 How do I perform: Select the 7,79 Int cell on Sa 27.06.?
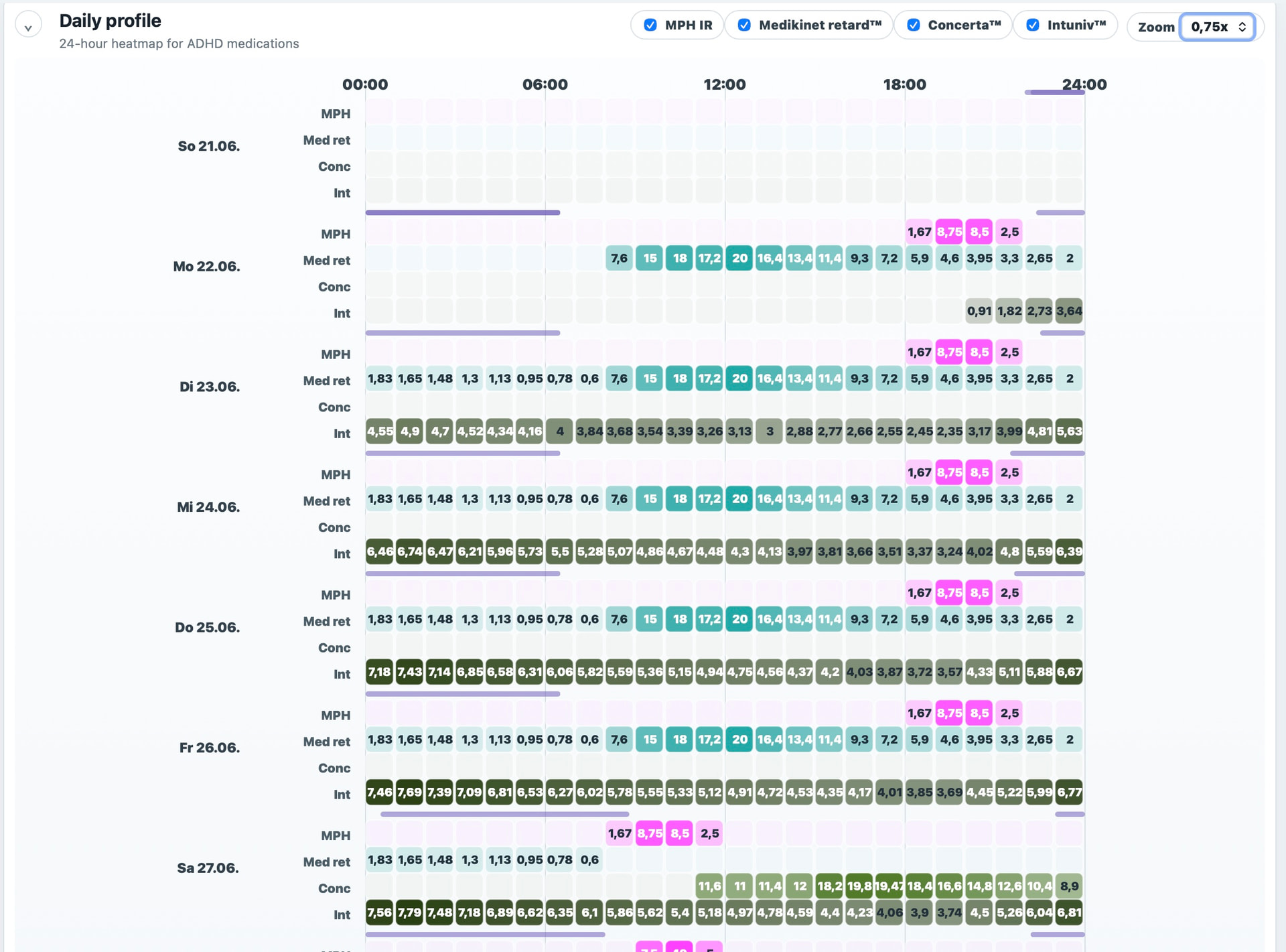[409, 912]
